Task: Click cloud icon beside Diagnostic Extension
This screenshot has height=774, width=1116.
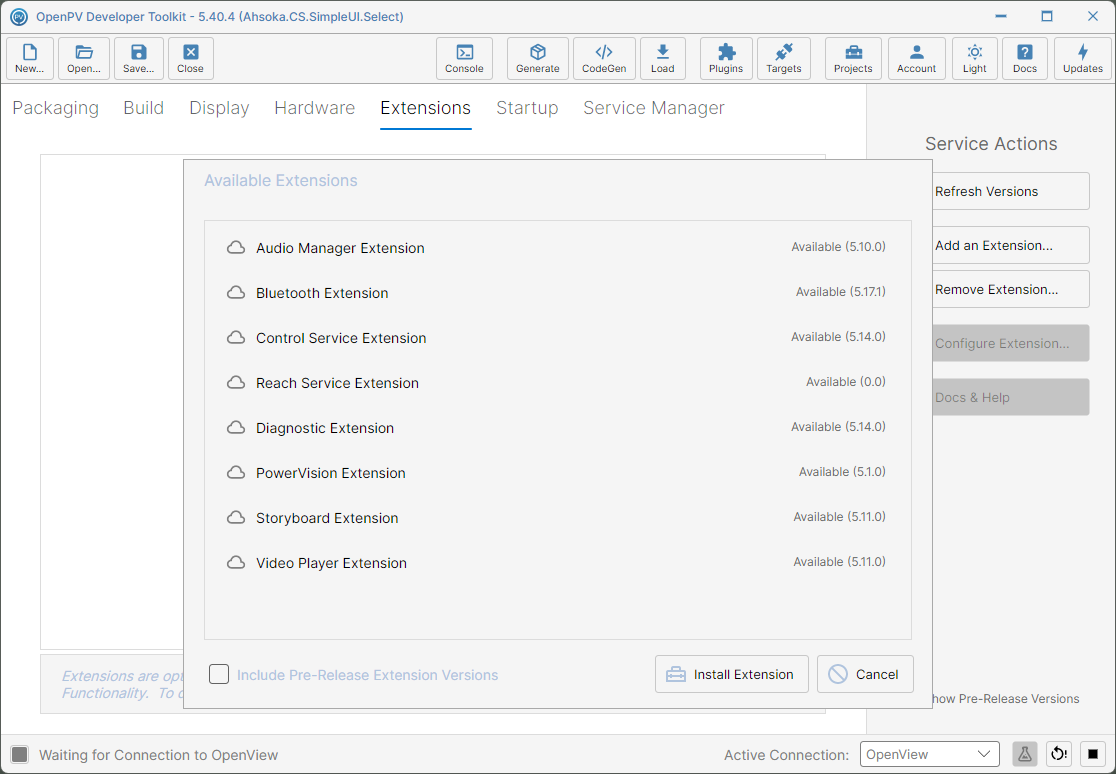Action: [236, 427]
